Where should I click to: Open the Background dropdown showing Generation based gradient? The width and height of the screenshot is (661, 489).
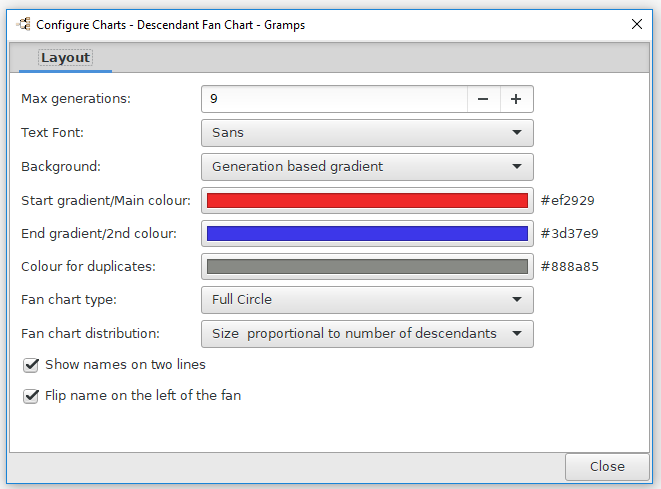tap(367, 167)
